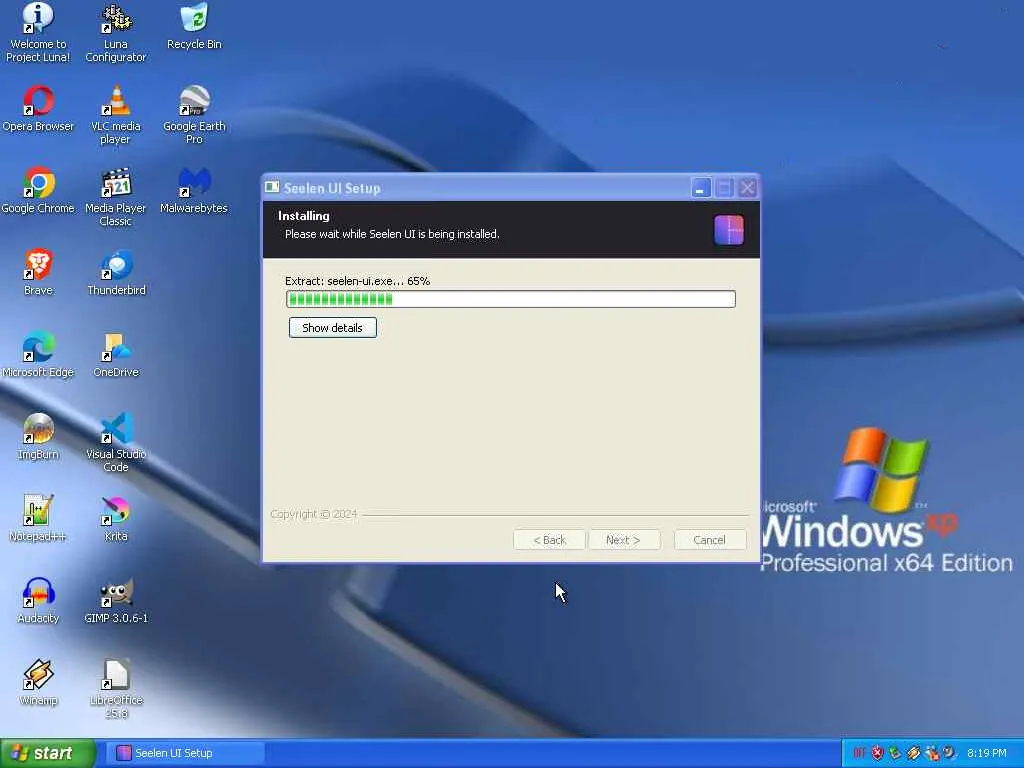Select the Google Chrome desktop shortcut
Image resolution: width=1024 pixels, height=768 pixels.
(x=38, y=190)
